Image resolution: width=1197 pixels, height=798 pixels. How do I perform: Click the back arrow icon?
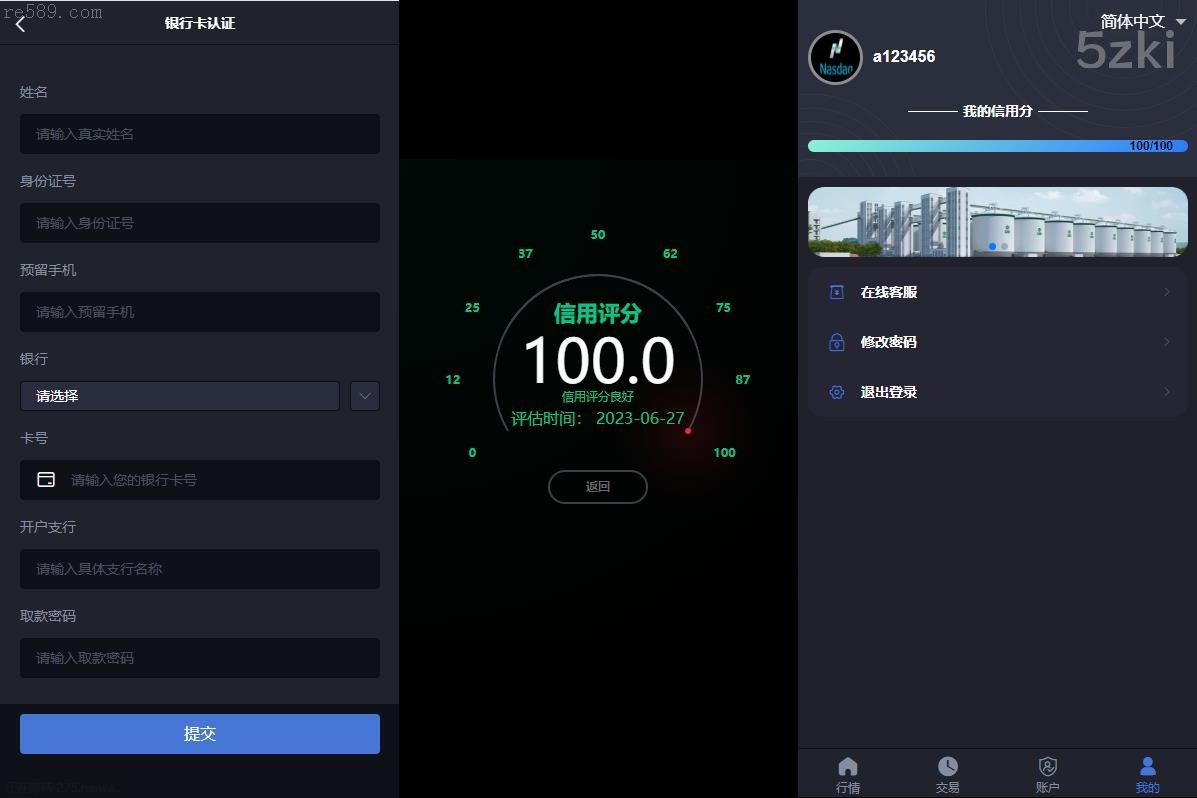click(21, 24)
